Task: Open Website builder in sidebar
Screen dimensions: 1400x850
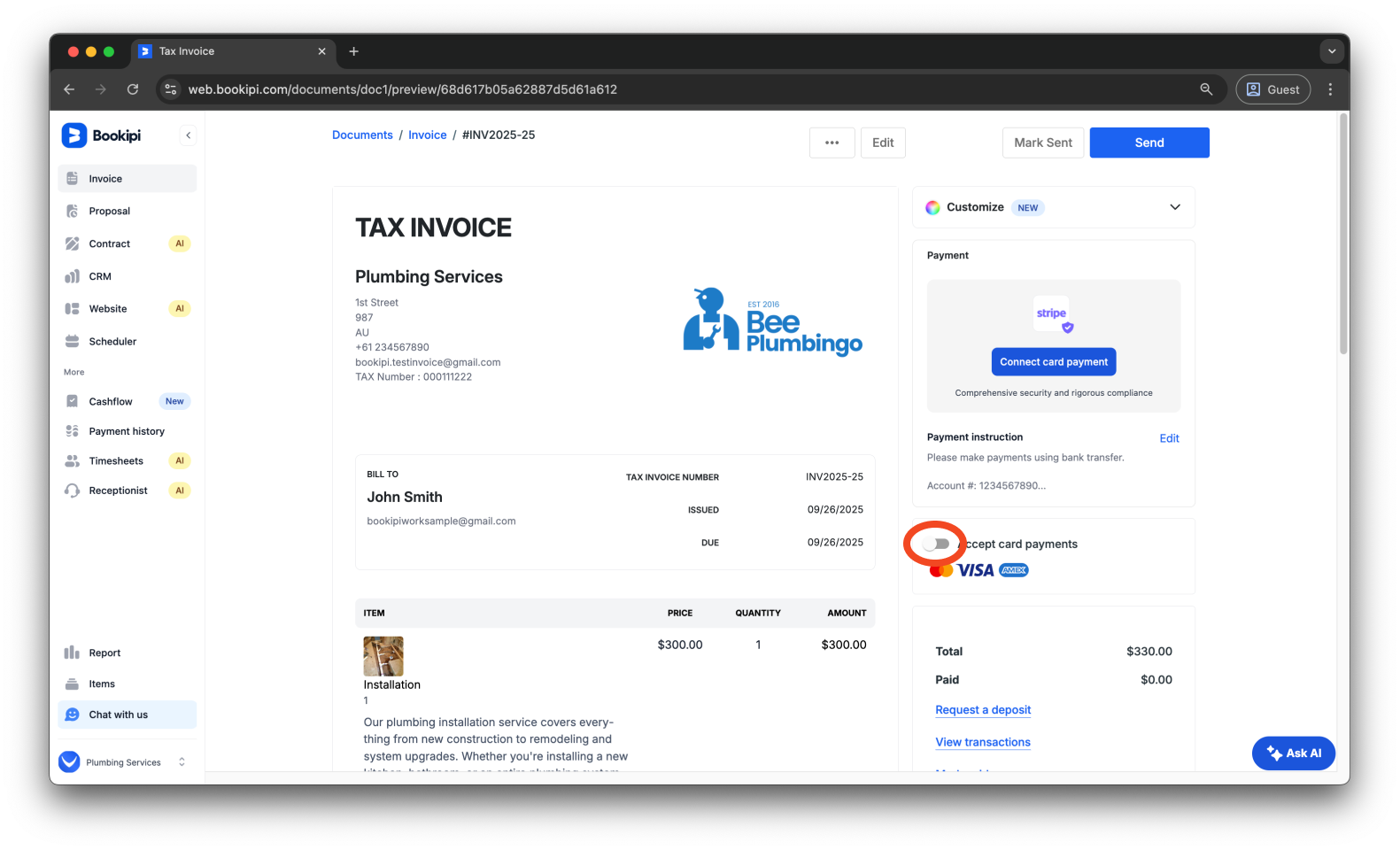Action: pyautogui.click(x=128, y=309)
